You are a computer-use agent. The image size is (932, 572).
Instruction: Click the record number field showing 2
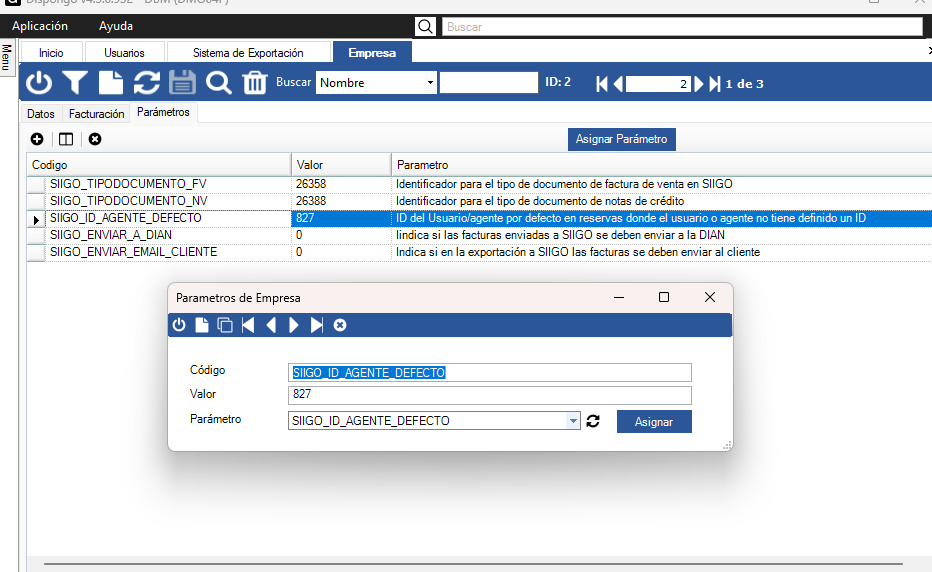(x=658, y=84)
